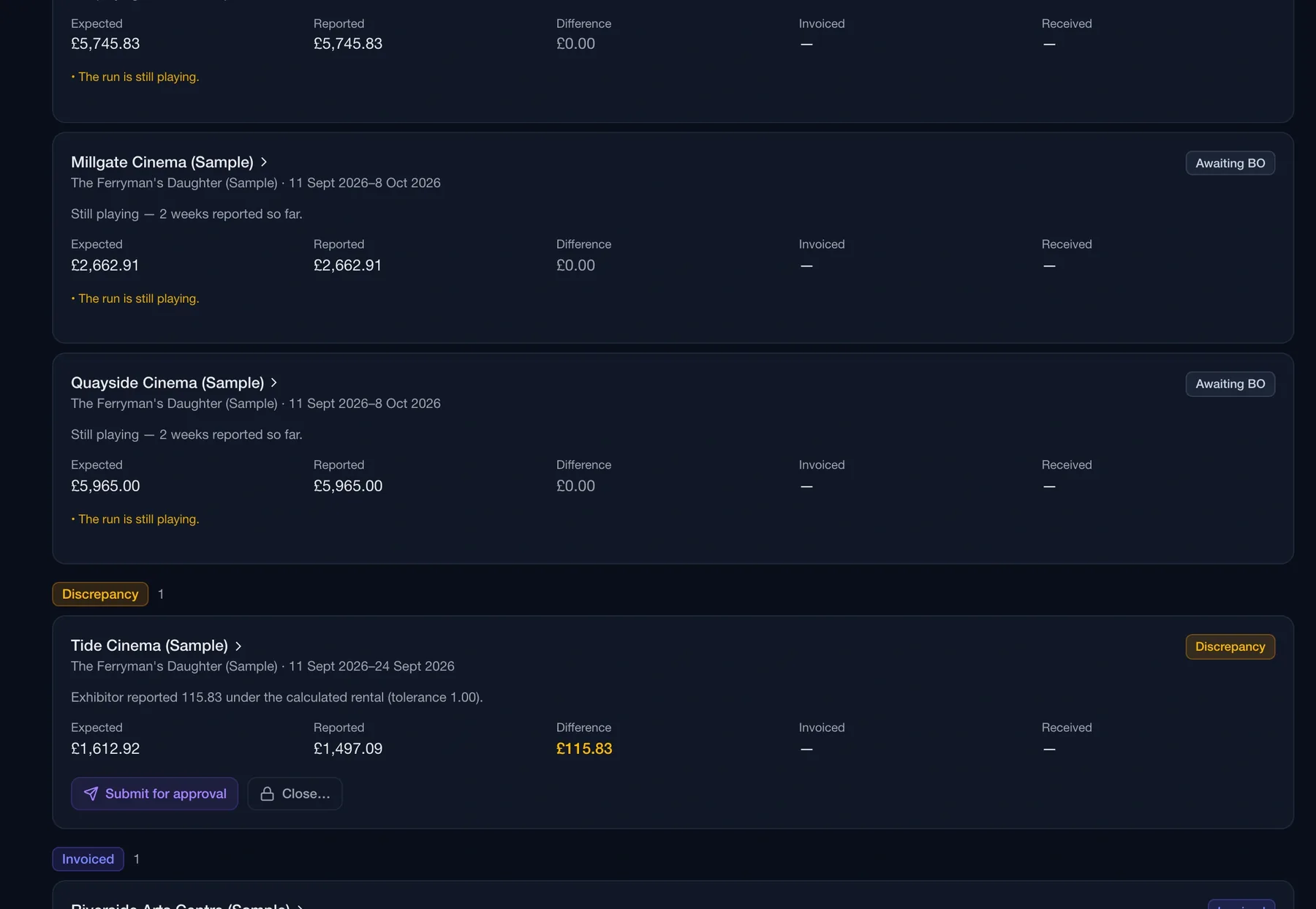Click Discrepancy badge on Tide Cinema card
1316x909 pixels.
click(x=1230, y=646)
